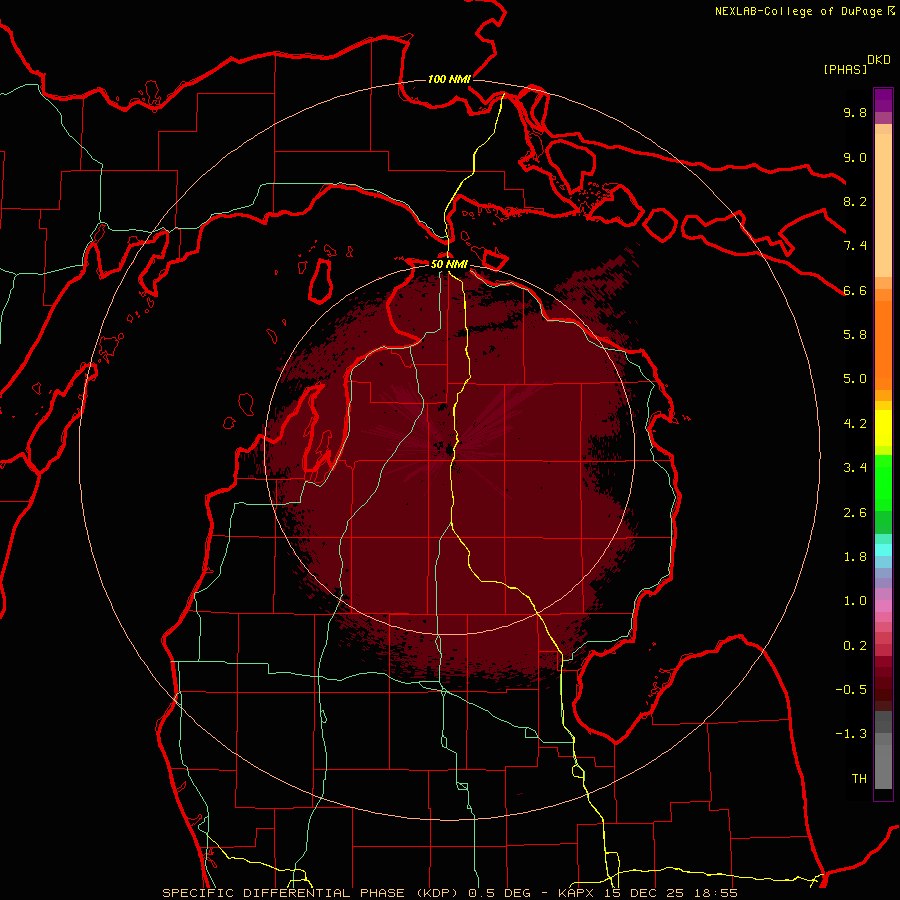Viewport: 900px width, 900px height.
Task: Click the DKD label above the color scale
Action: 878,60
